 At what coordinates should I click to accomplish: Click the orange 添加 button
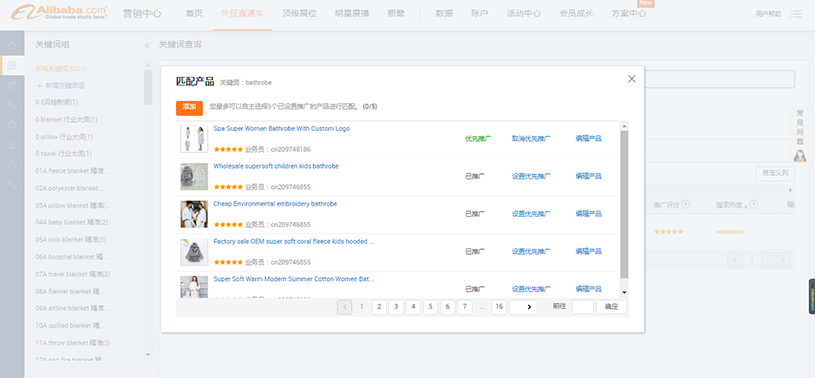[x=189, y=107]
